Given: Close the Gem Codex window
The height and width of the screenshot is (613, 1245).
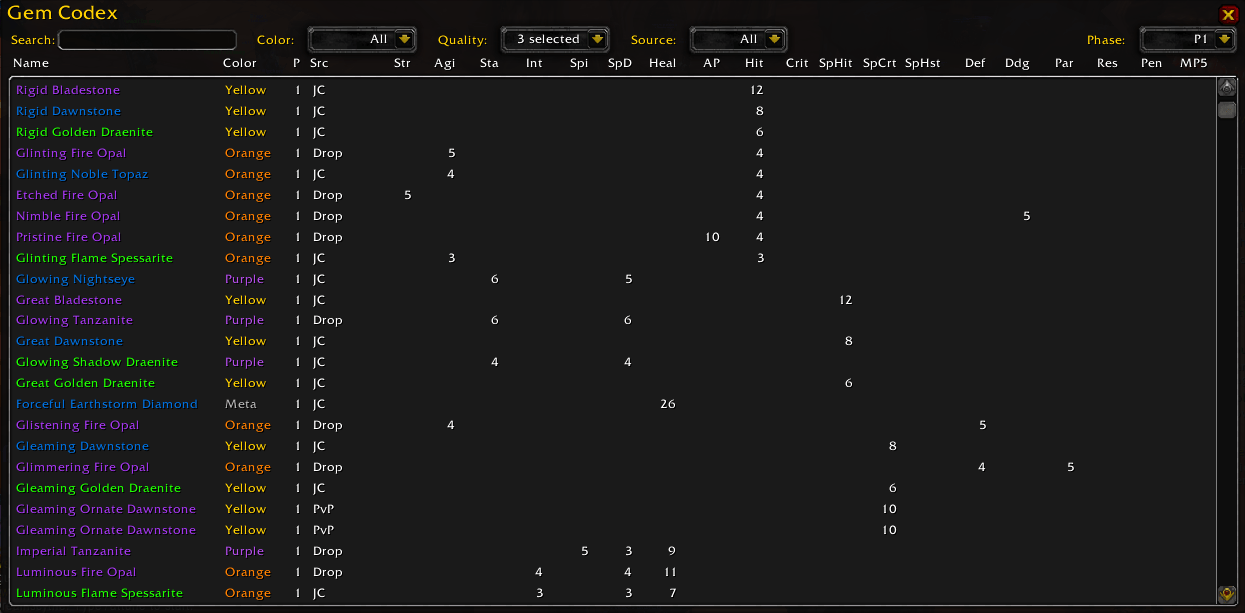Looking at the screenshot, I should (x=1228, y=14).
